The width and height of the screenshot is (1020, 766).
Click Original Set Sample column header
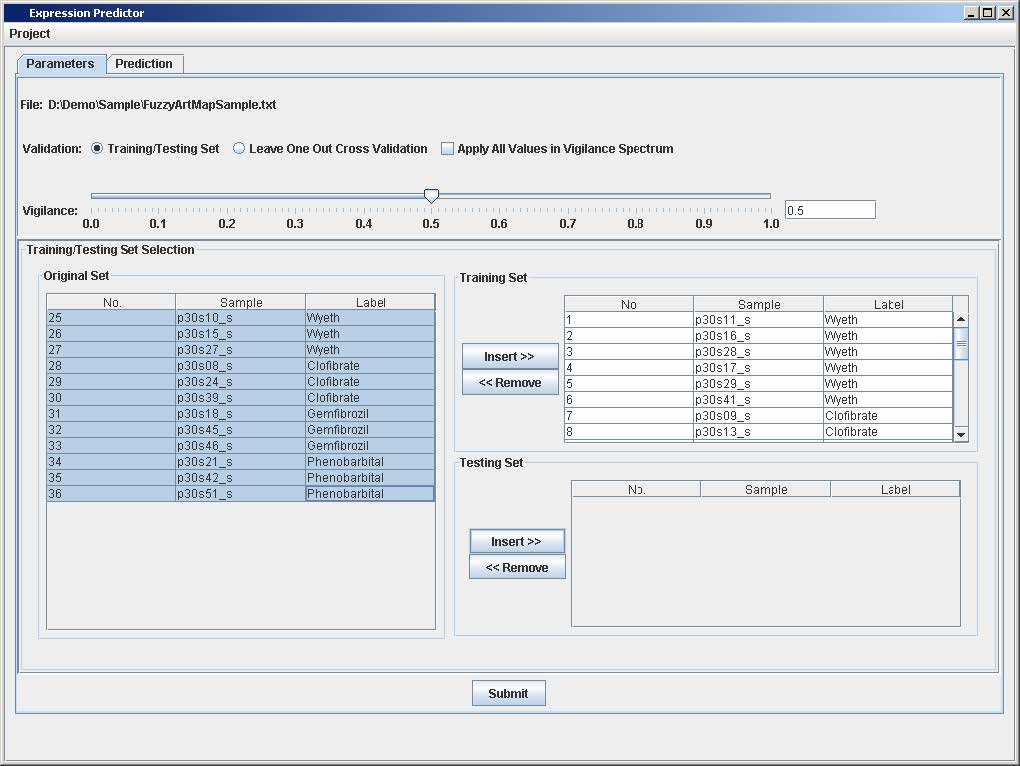click(x=241, y=302)
